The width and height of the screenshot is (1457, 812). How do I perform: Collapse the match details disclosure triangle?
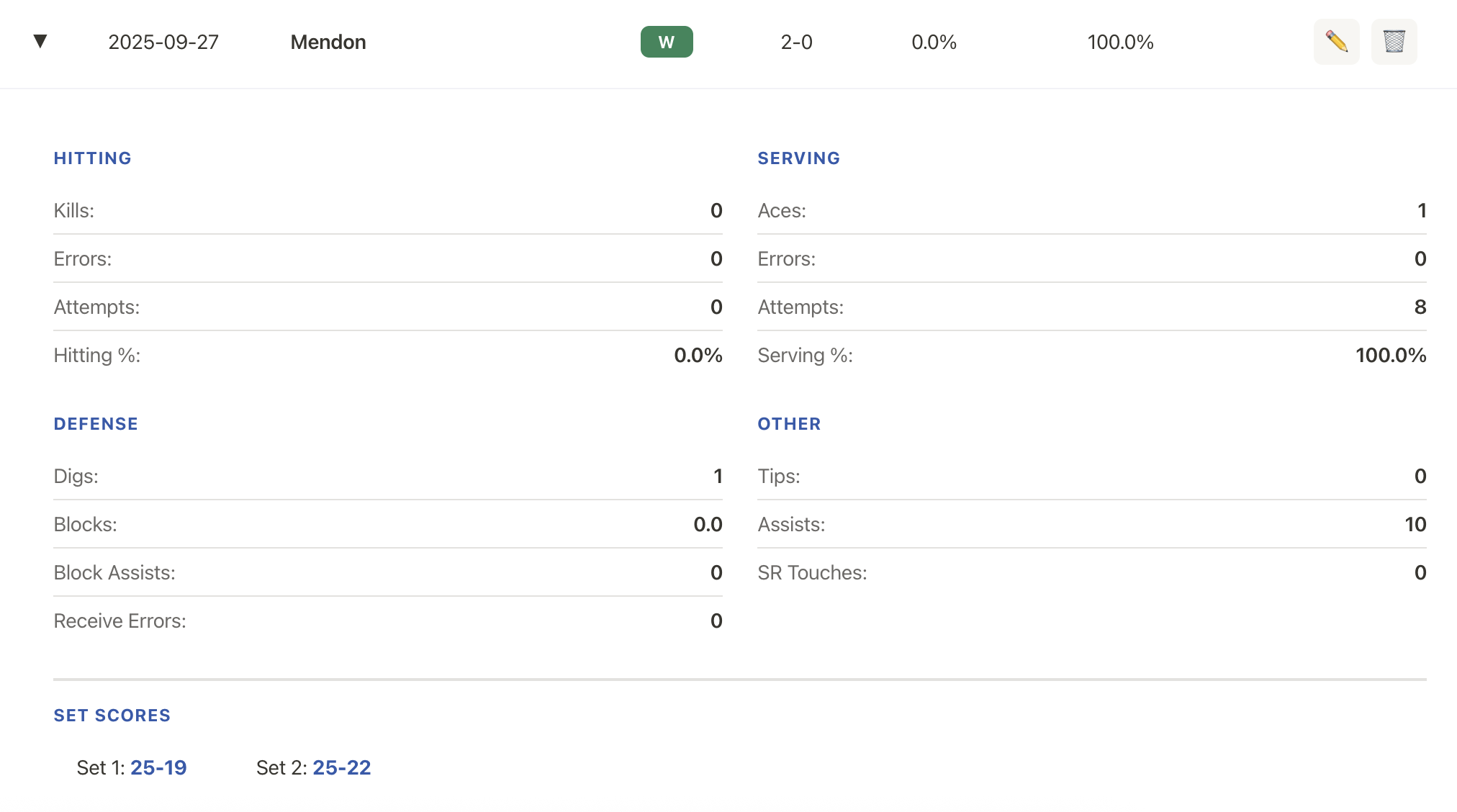[41, 41]
